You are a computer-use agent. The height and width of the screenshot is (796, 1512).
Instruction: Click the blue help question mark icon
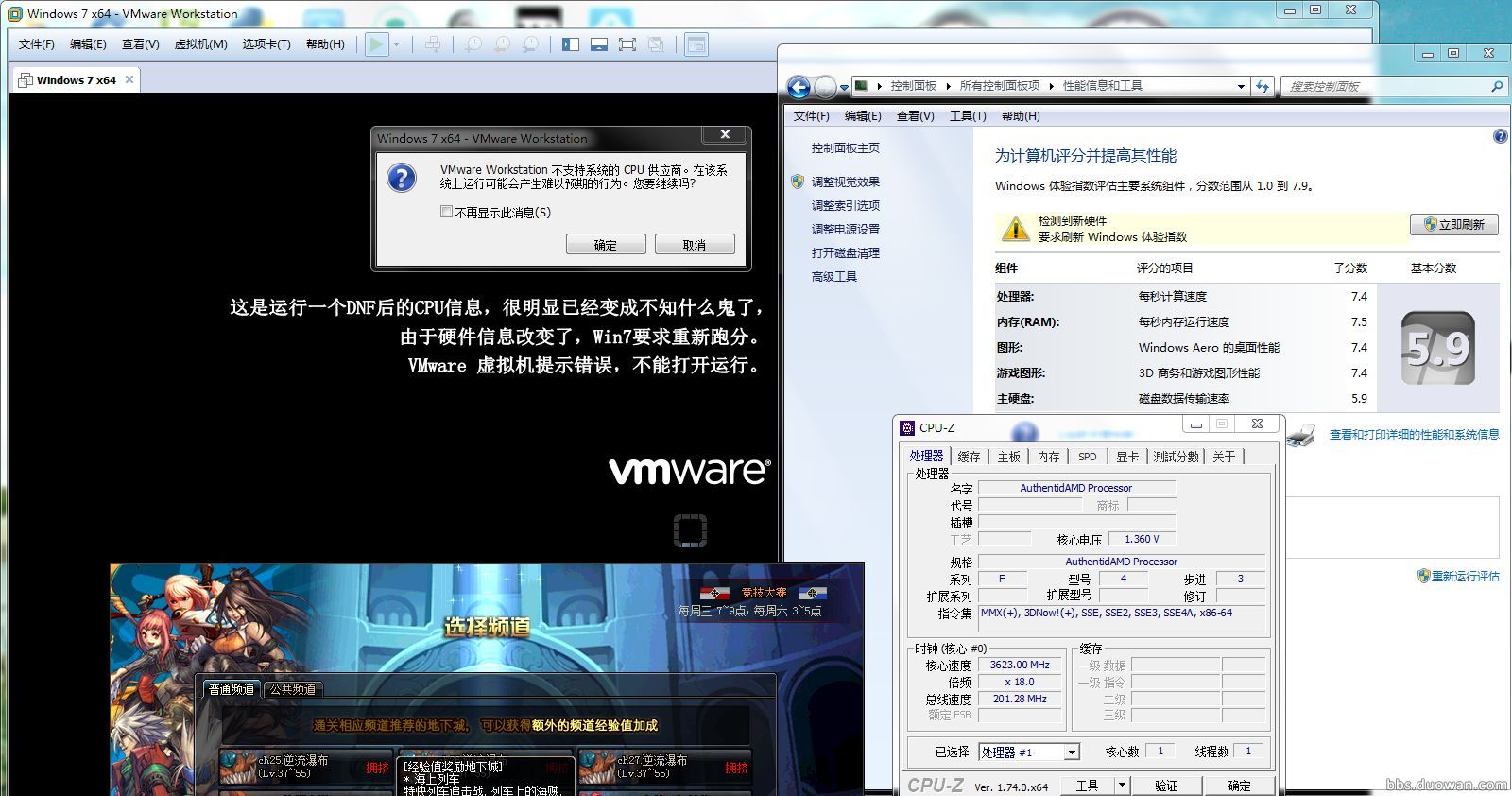point(1500,136)
